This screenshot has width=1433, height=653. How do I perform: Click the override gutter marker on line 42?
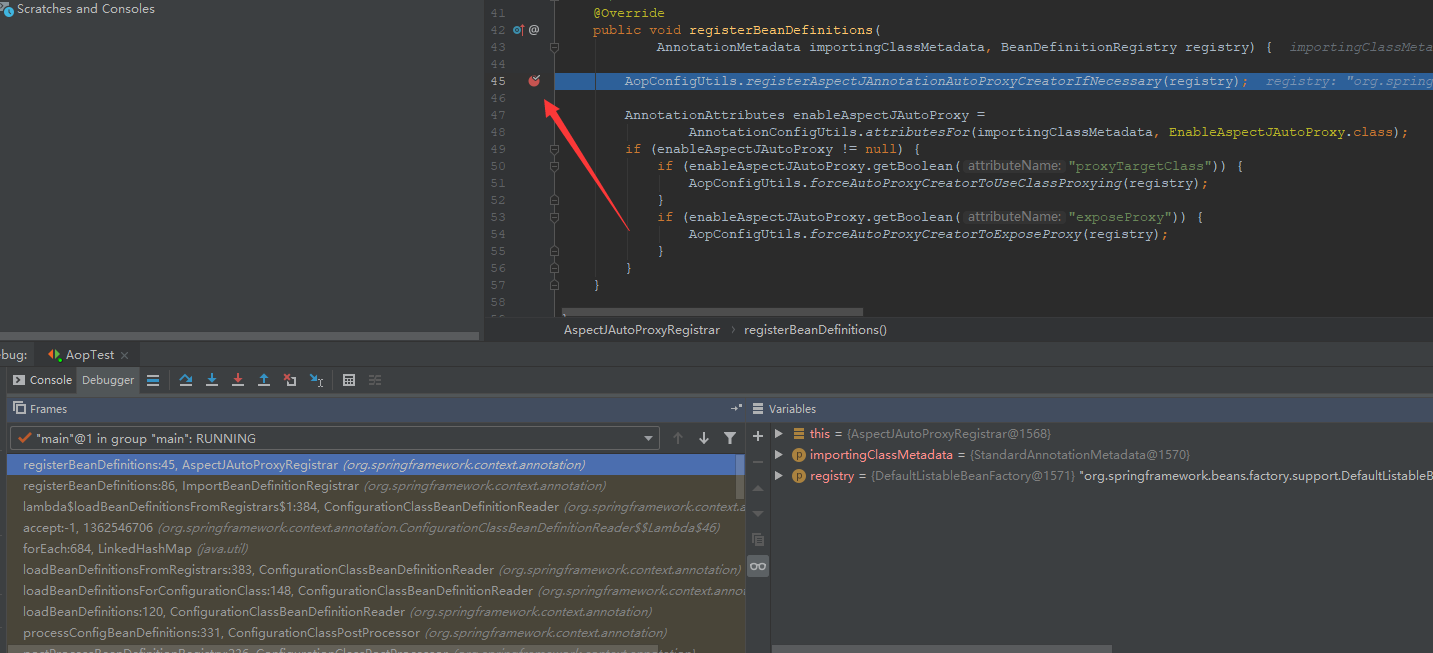[x=518, y=30]
